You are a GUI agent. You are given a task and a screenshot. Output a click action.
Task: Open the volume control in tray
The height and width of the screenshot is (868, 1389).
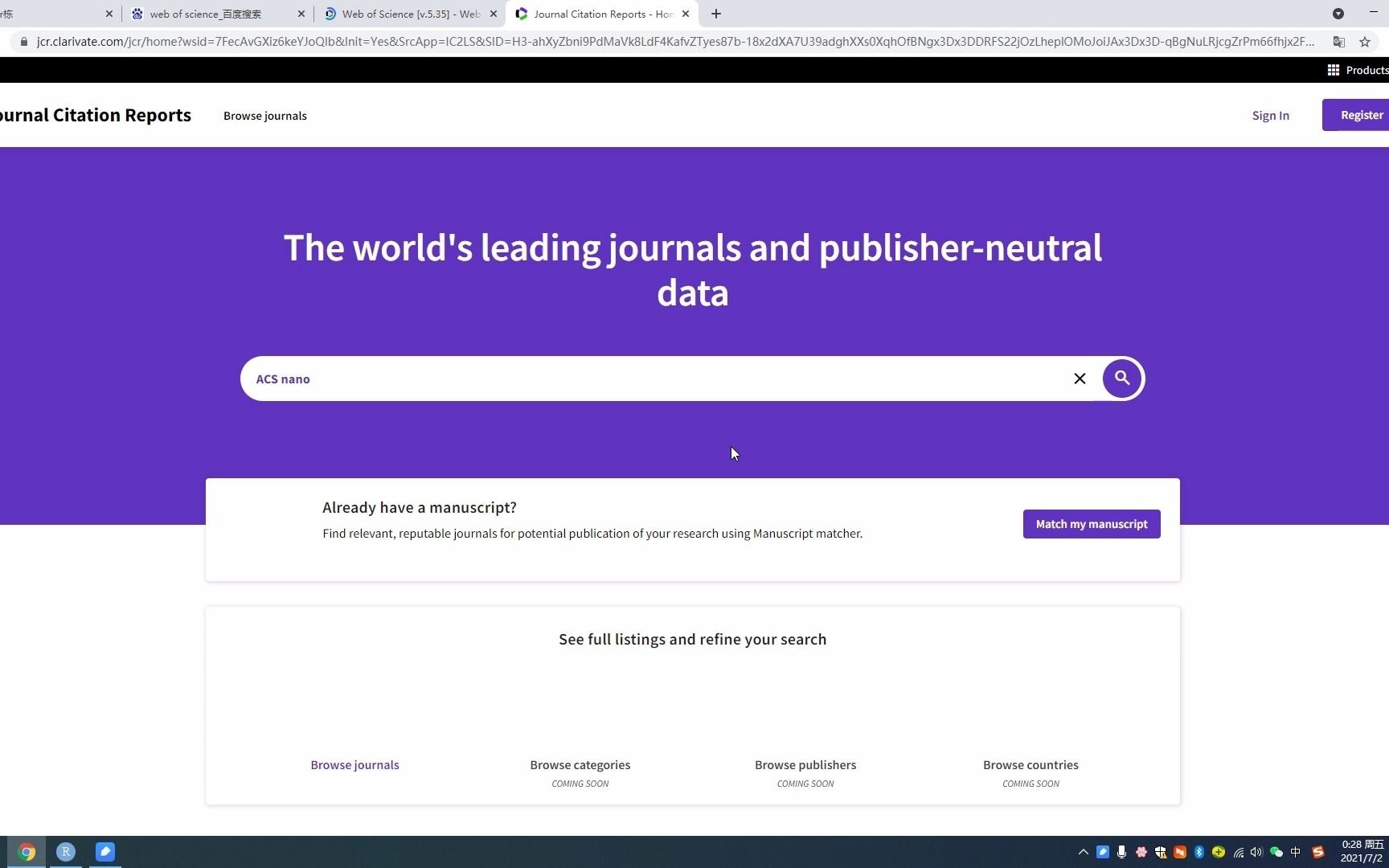pos(1256,852)
